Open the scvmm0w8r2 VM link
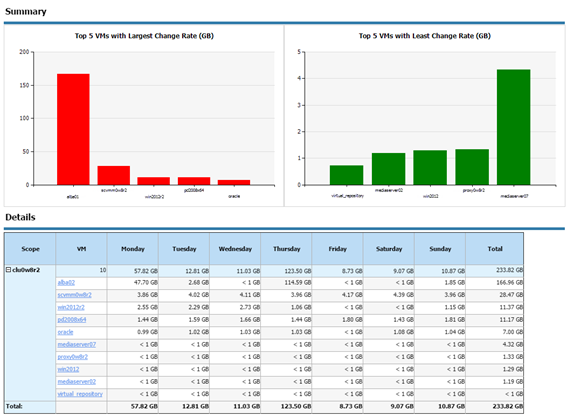This screenshot has height=417, width=567. point(74,295)
